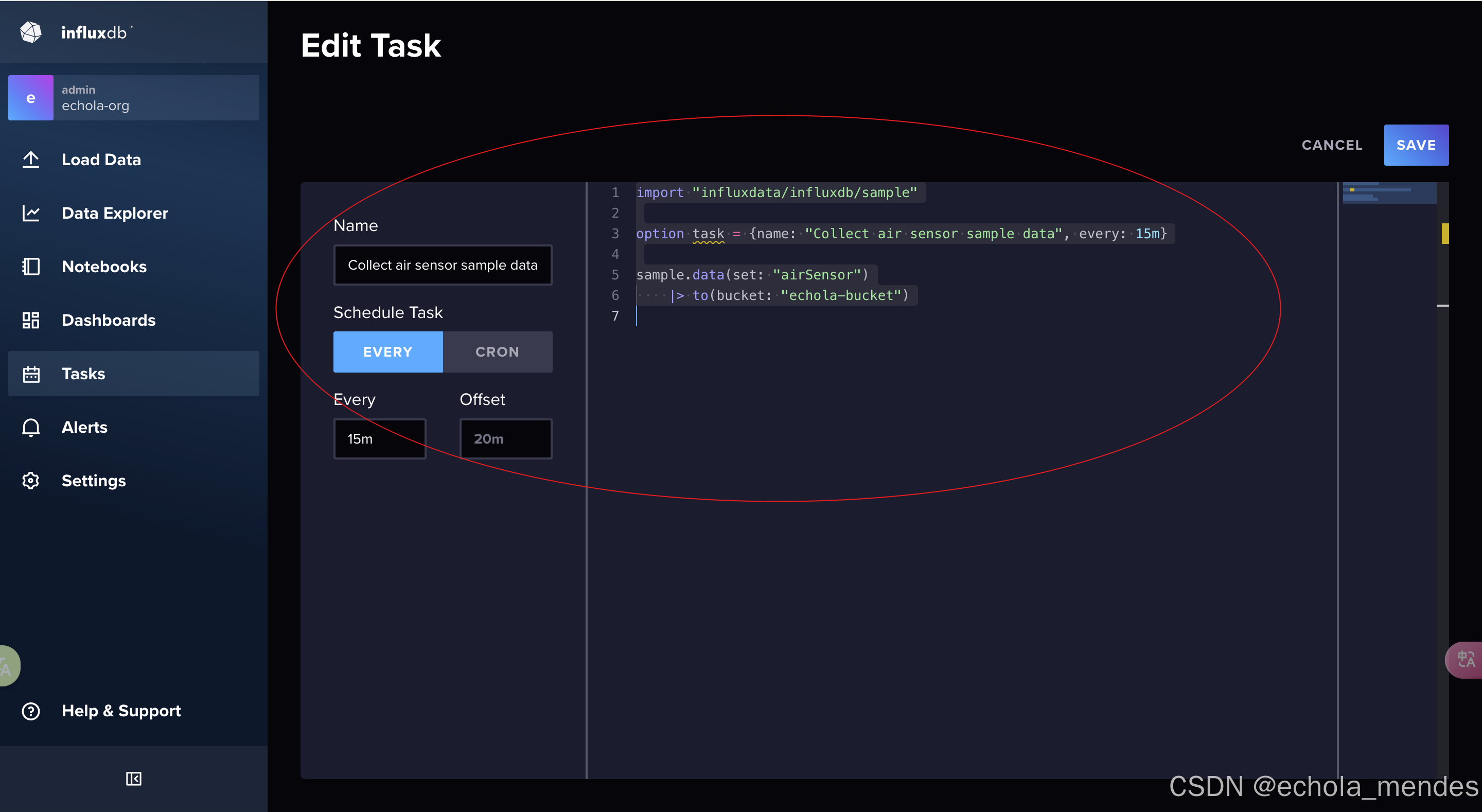
Task: Cancel editing the task
Action: 1332,145
